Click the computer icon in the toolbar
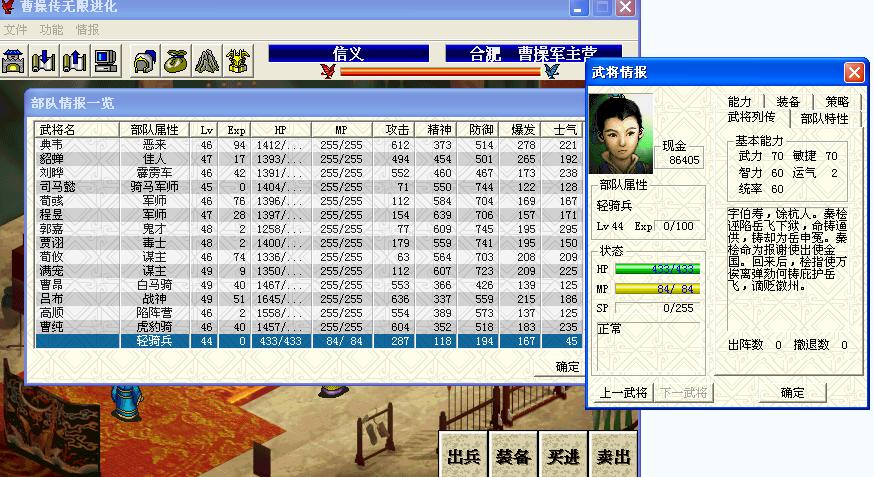Viewport: 874px width, 477px height. tap(105, 61)
